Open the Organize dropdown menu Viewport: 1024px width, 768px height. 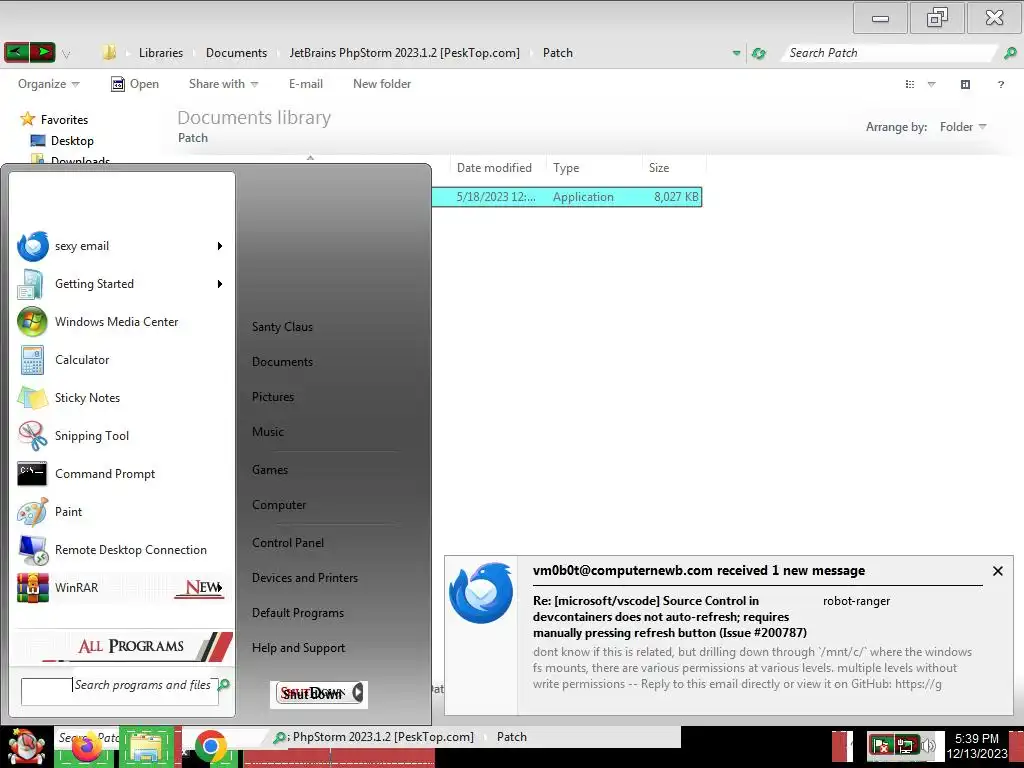48,84
